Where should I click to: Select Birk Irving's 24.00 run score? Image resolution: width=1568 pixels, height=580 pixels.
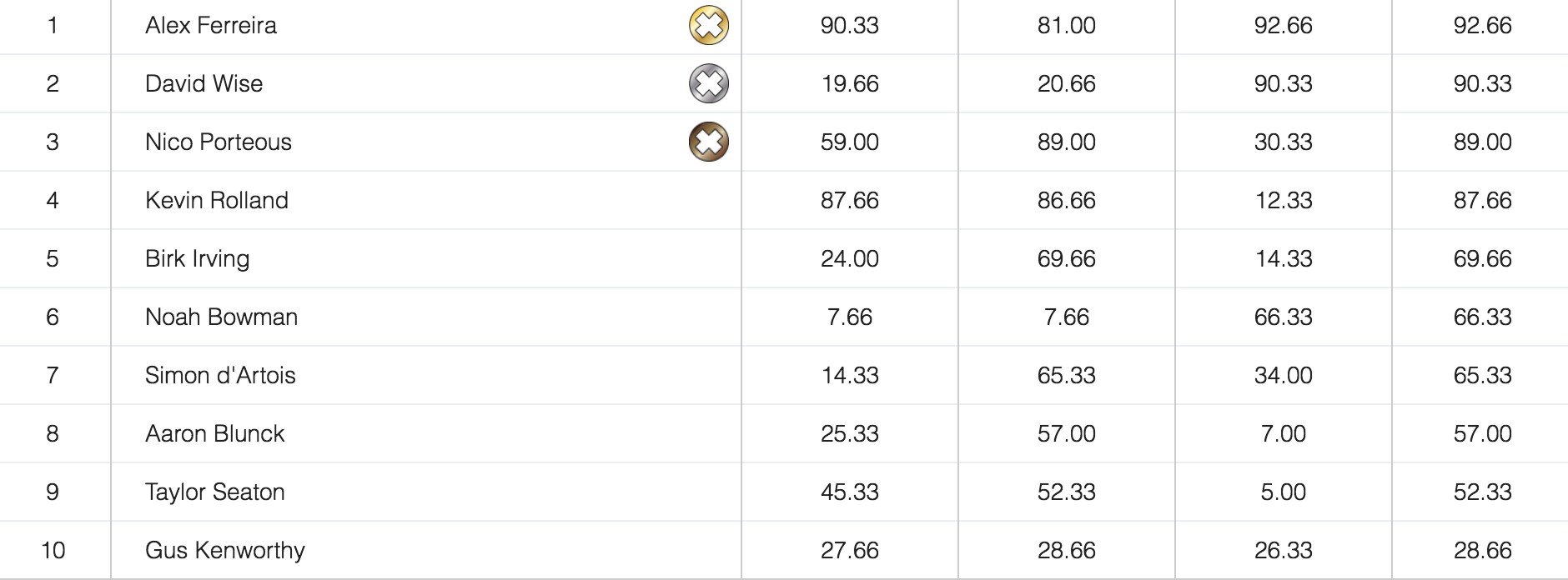click(x=849, y=258)
